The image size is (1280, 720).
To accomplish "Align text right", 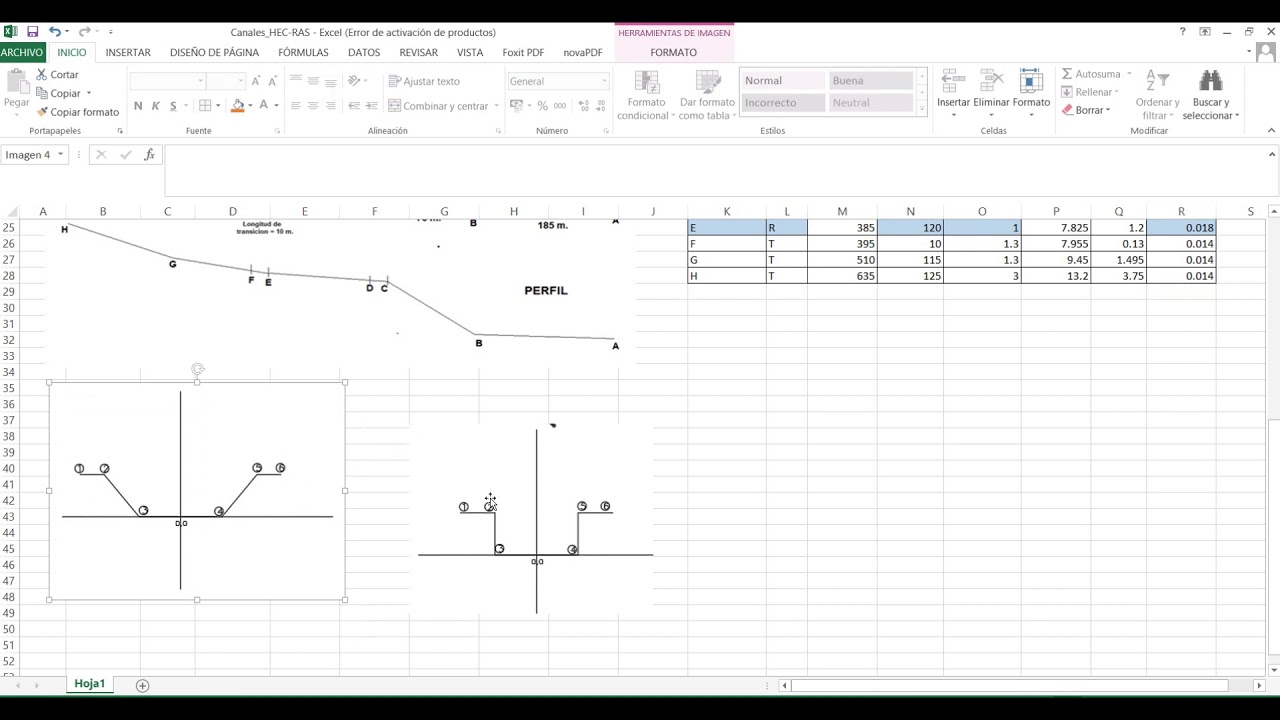I will point(332,106).
